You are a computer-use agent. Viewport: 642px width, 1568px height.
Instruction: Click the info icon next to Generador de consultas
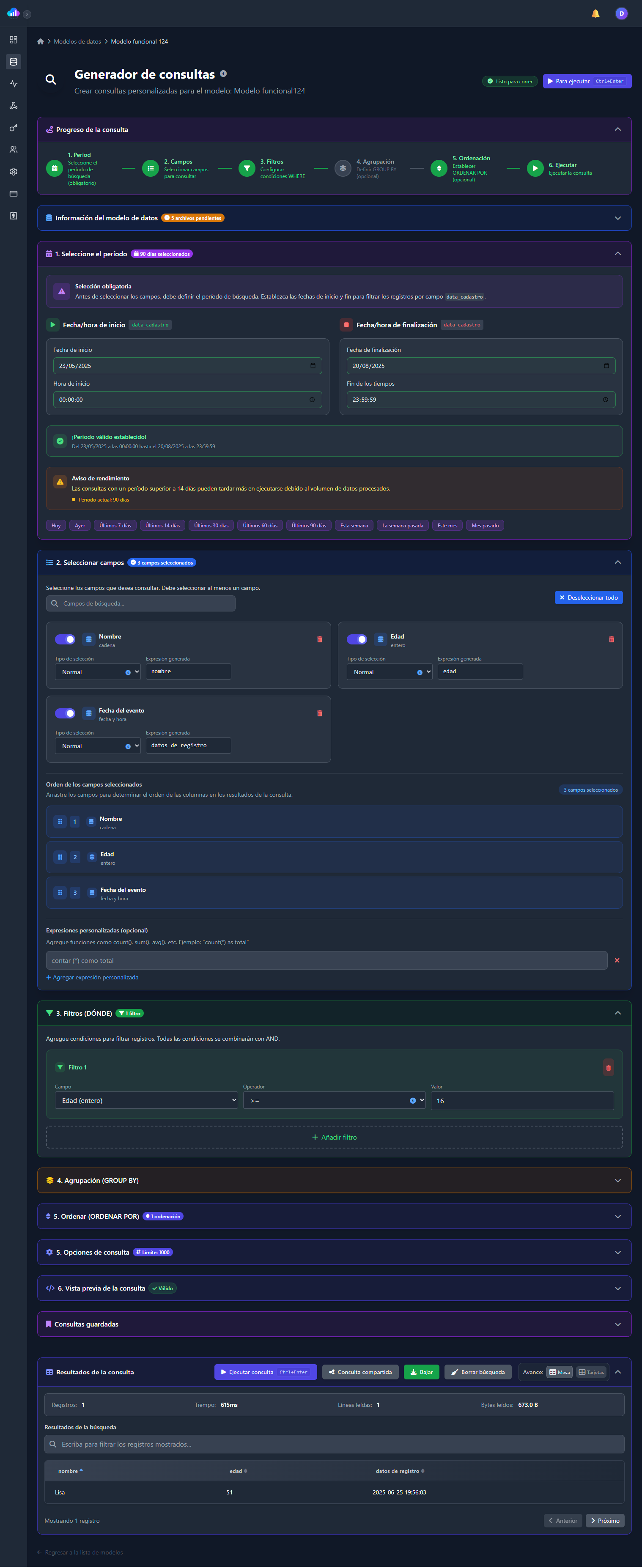pos(223,74)
